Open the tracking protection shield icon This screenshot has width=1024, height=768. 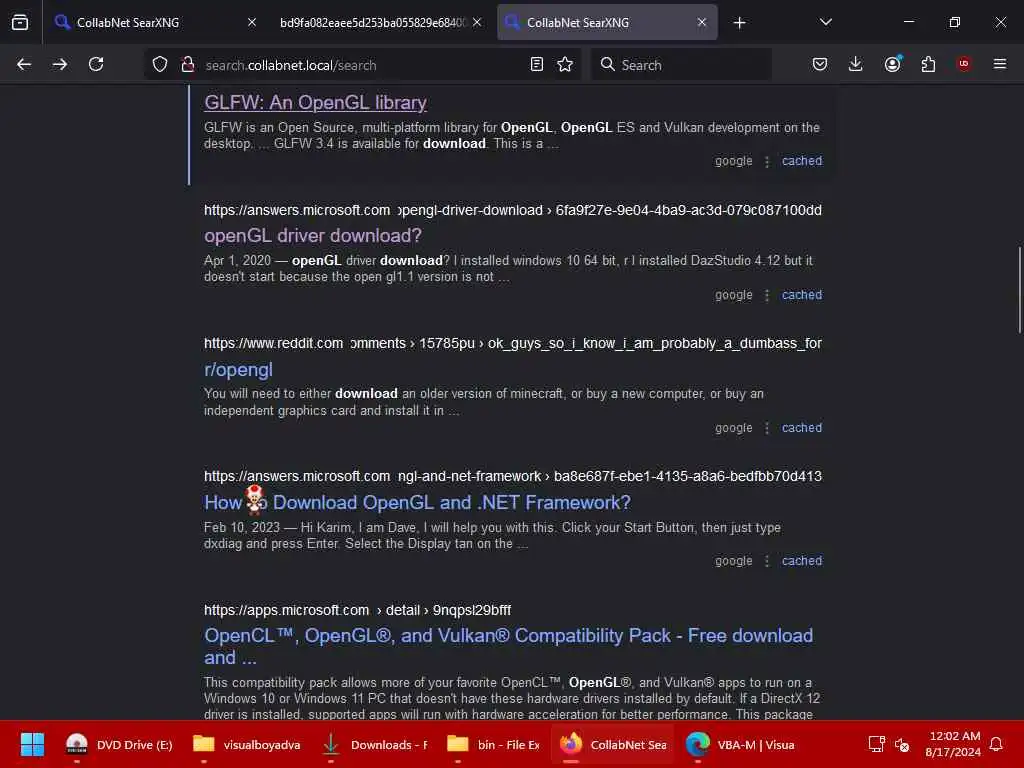[x=160, y=64]
